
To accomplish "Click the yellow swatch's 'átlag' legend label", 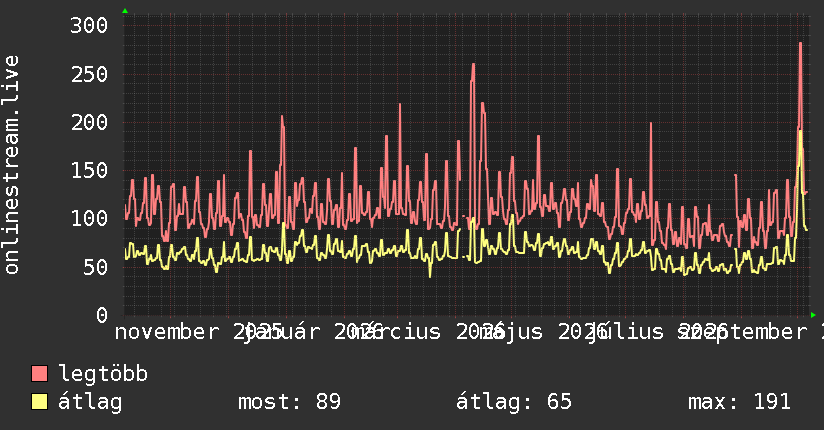I will coord(90,402).
